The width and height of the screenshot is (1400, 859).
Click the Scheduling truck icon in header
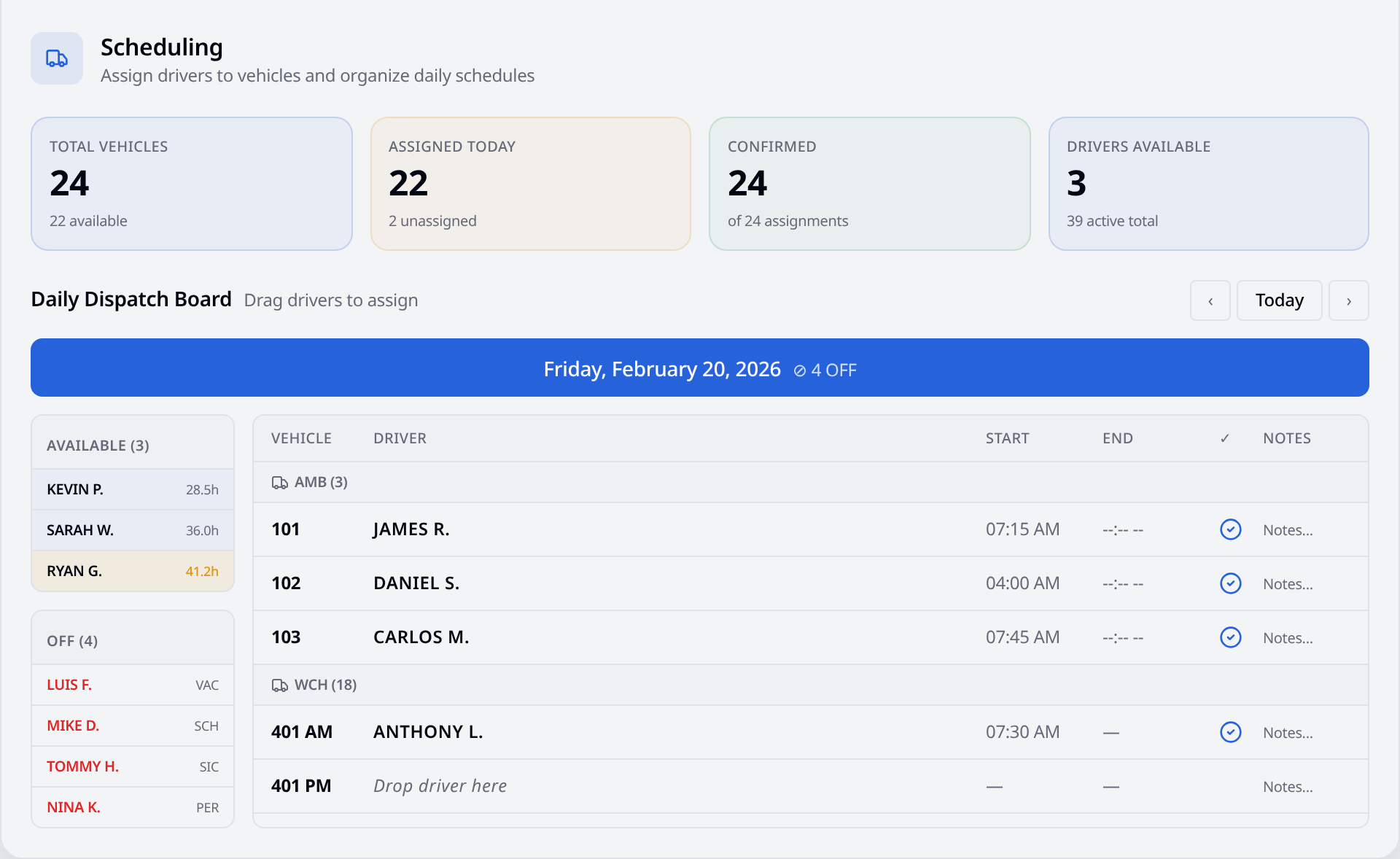[57, 58]
